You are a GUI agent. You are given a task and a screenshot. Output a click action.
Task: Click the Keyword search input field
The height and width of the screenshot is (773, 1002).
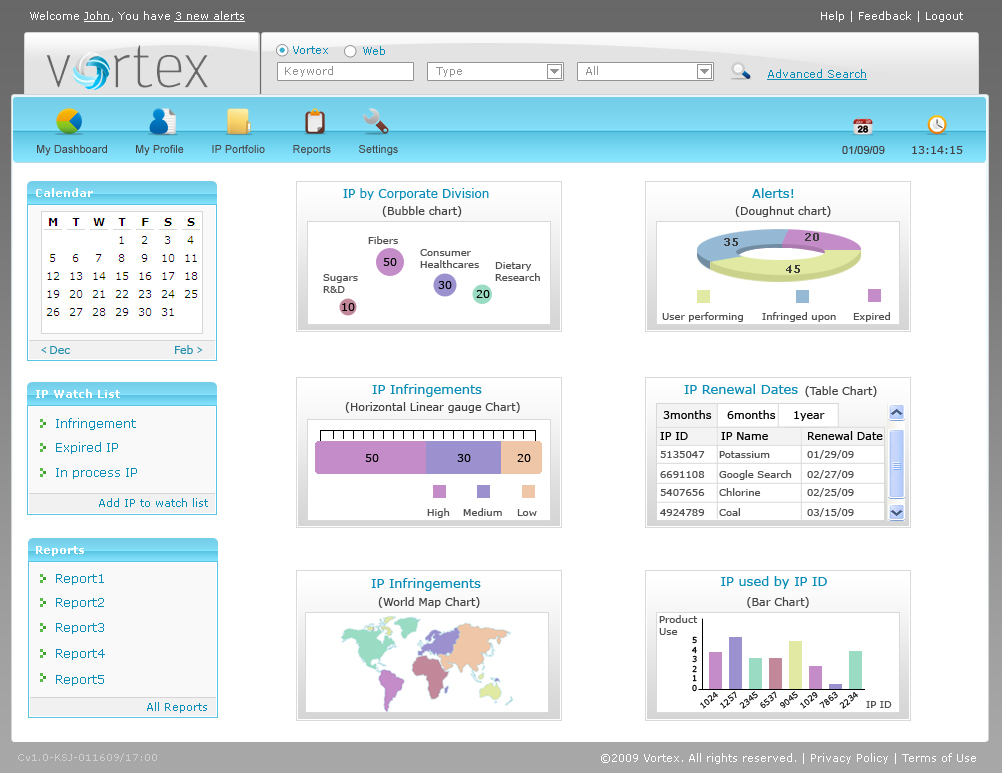coord(345,71)
